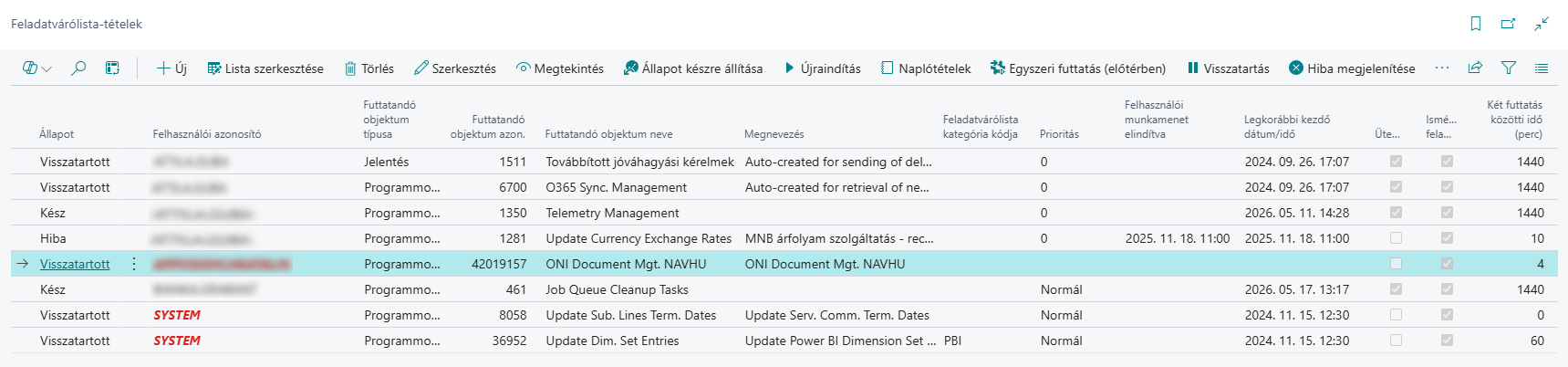Screen dimensions: 1568x367
Task: Toggle Ismé... checkbox for Telemetry Management row
Action: click(x=1447, y=213)
